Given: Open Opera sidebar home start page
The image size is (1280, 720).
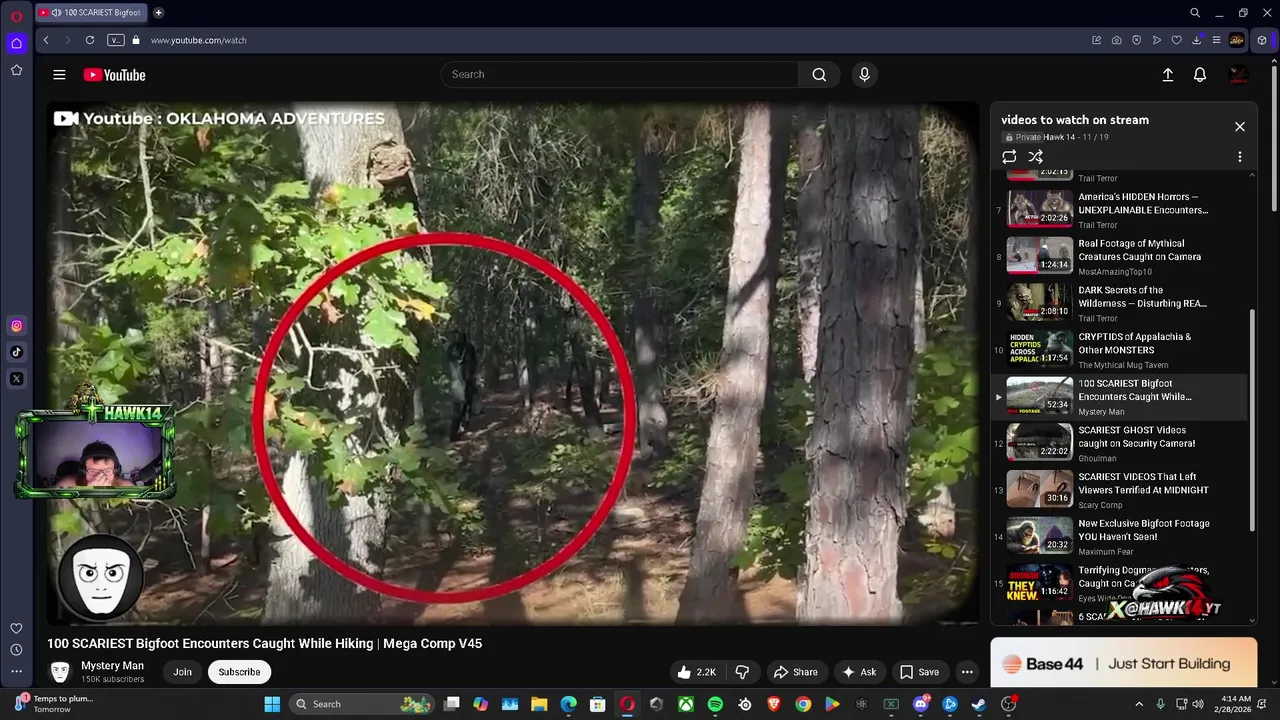Looking at the screenshot, I should pos(16,43).
